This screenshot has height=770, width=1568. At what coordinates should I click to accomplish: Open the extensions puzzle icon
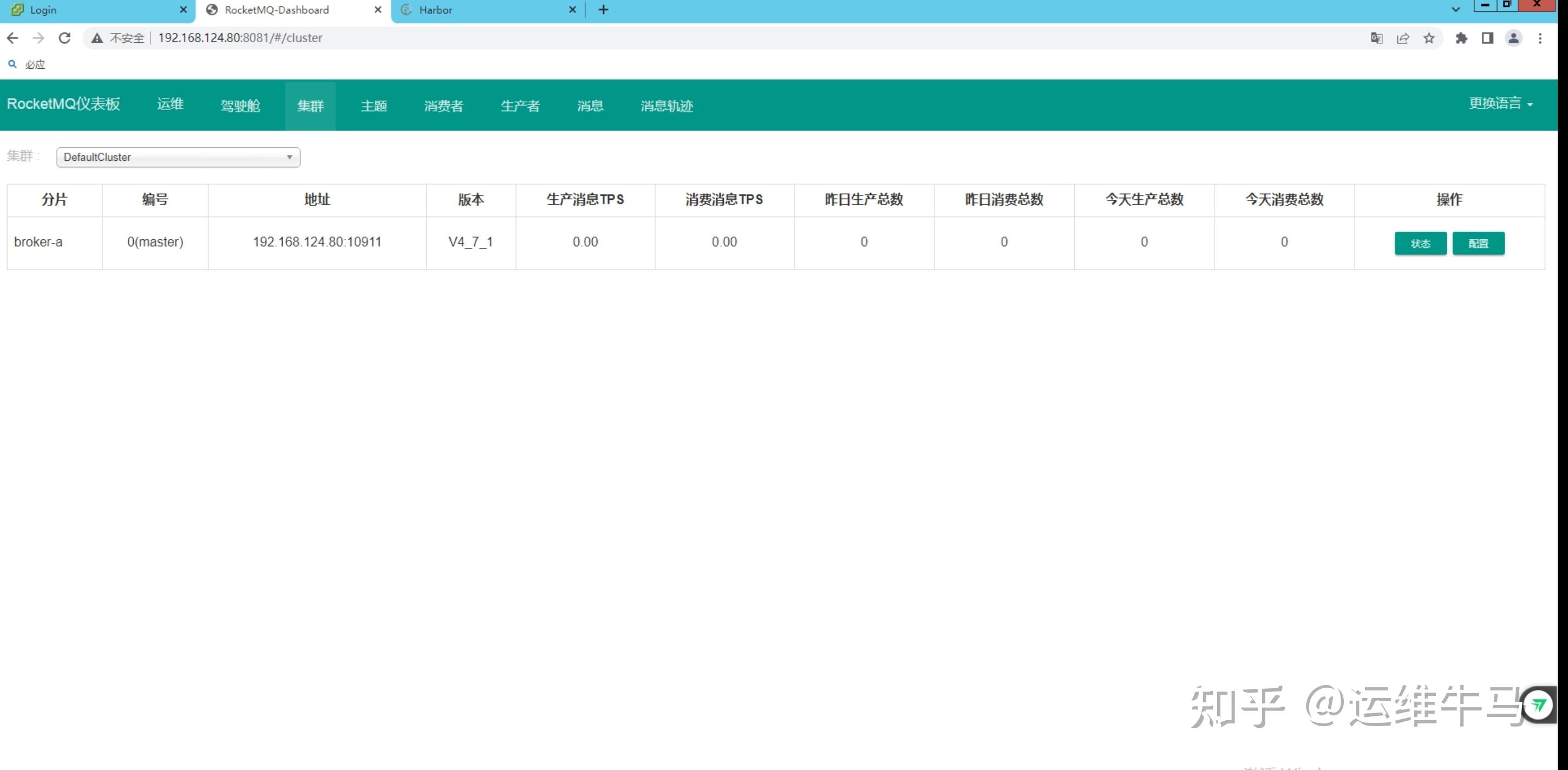point(1461,38)
